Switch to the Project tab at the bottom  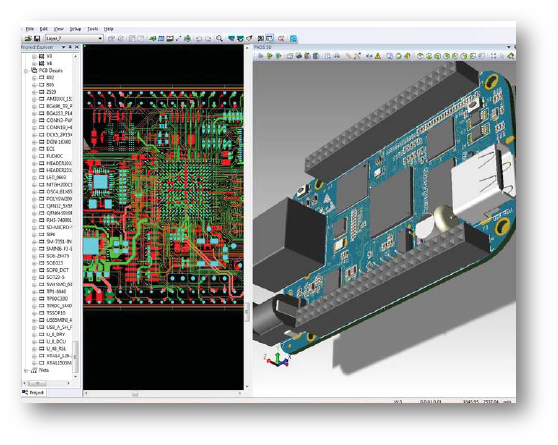tap(33, 393)
